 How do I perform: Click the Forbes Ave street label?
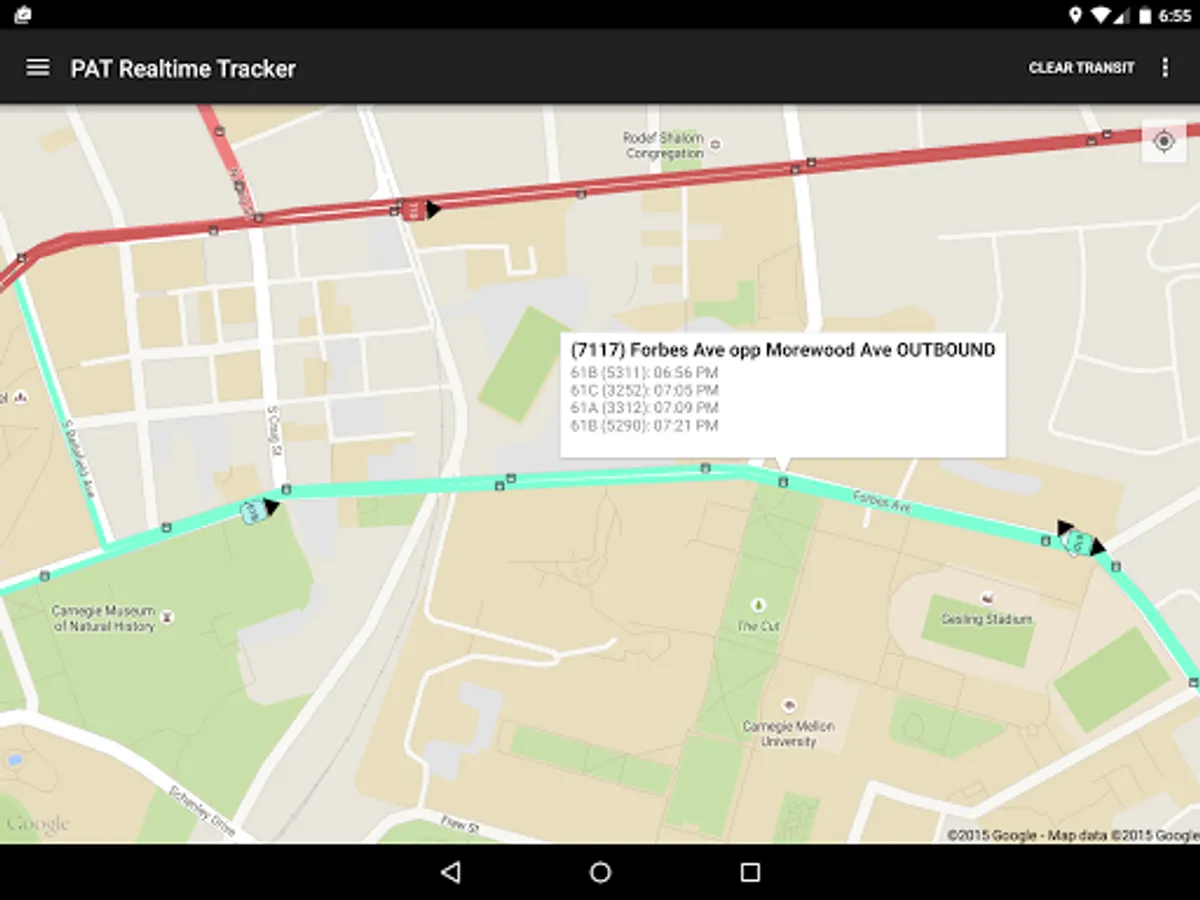(x=881, y=502)
